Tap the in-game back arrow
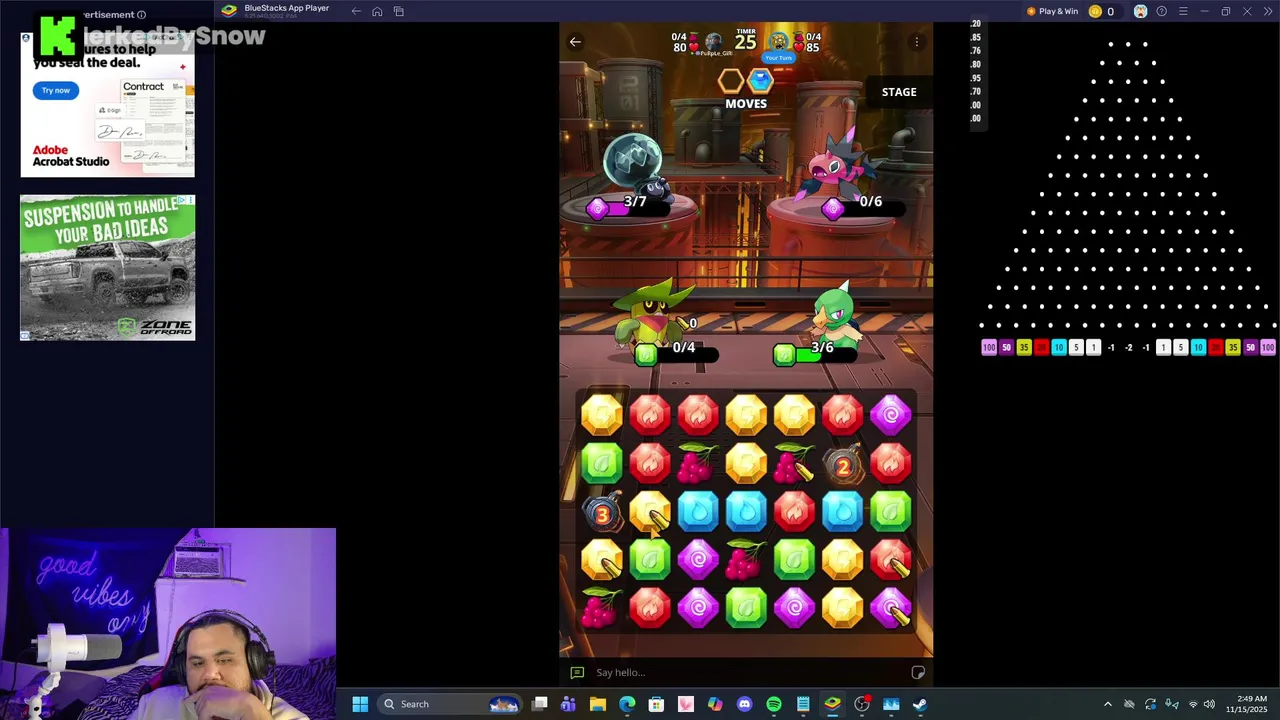This screenshot has width=1280, height=720. click(575, 42)
